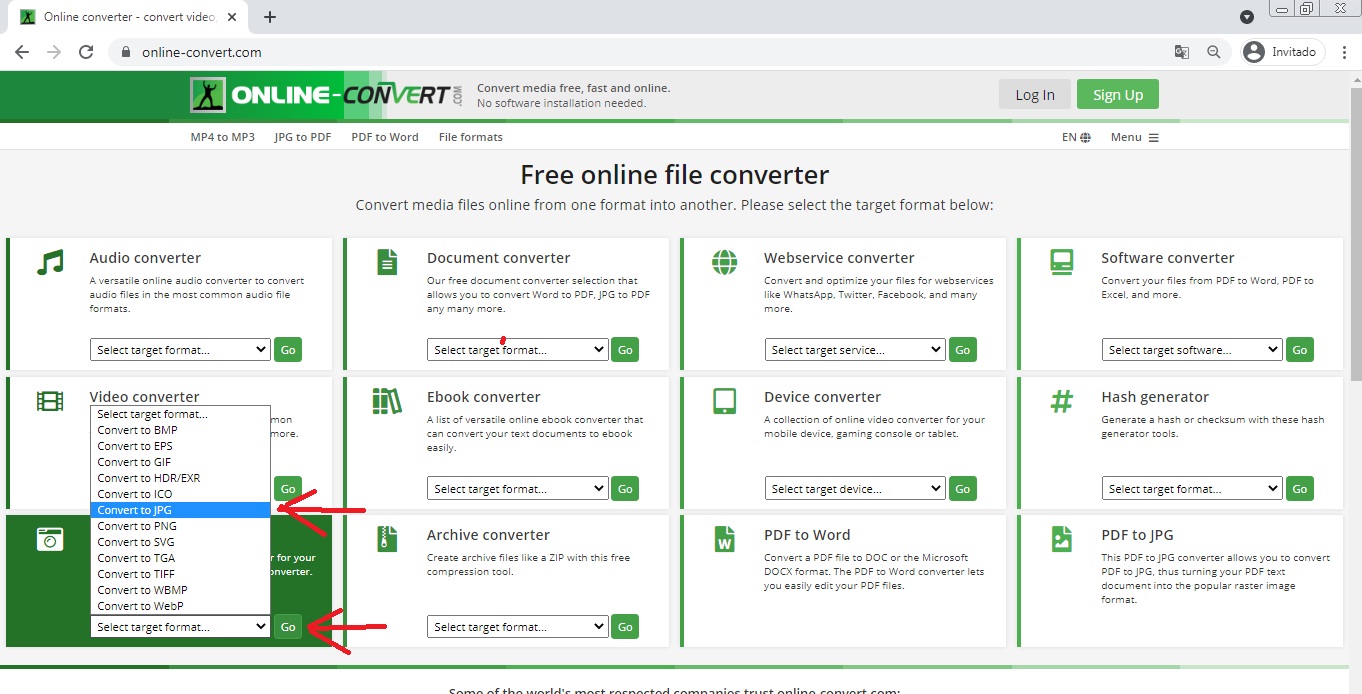Expand the Webservice target service dropdown
This screenshot has width=1362, height=694.
click(x=855, y=350)
